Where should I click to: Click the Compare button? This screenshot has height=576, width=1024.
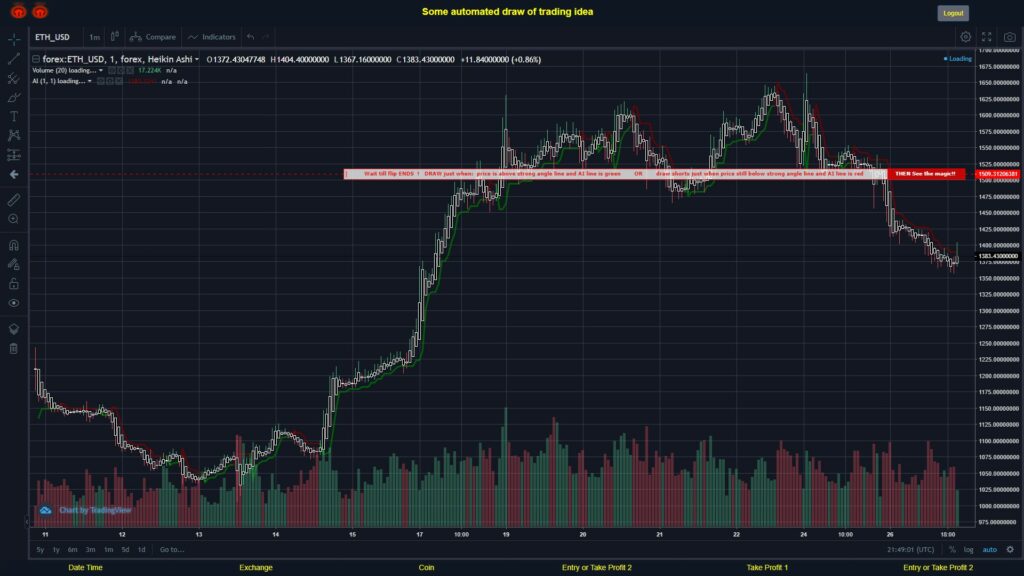click(153, 37)
